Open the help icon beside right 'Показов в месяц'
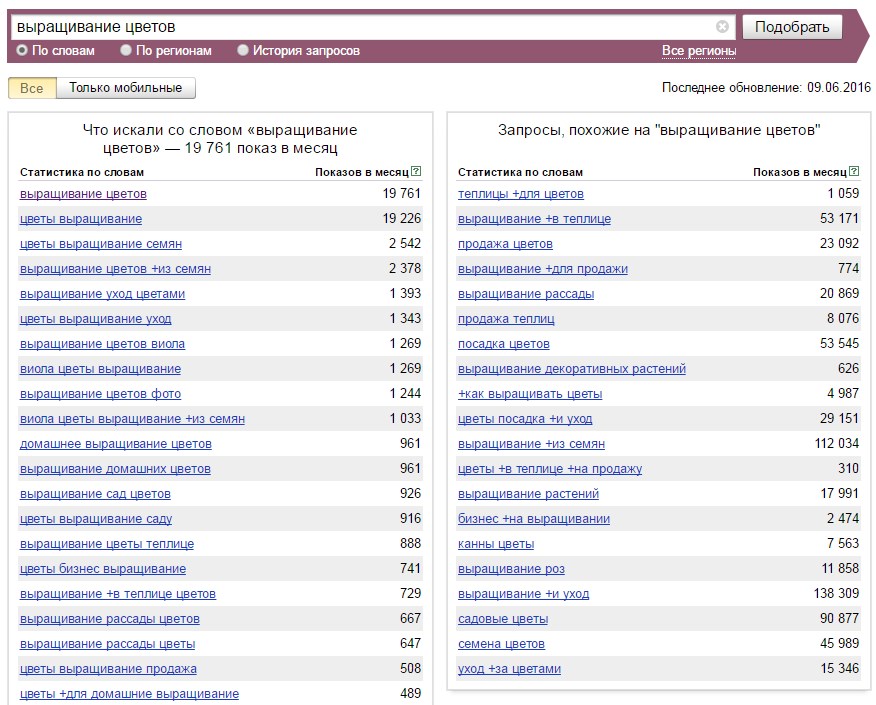Image resolution: width=876 pixels, height=705 pixels. (x=854, y=172)
